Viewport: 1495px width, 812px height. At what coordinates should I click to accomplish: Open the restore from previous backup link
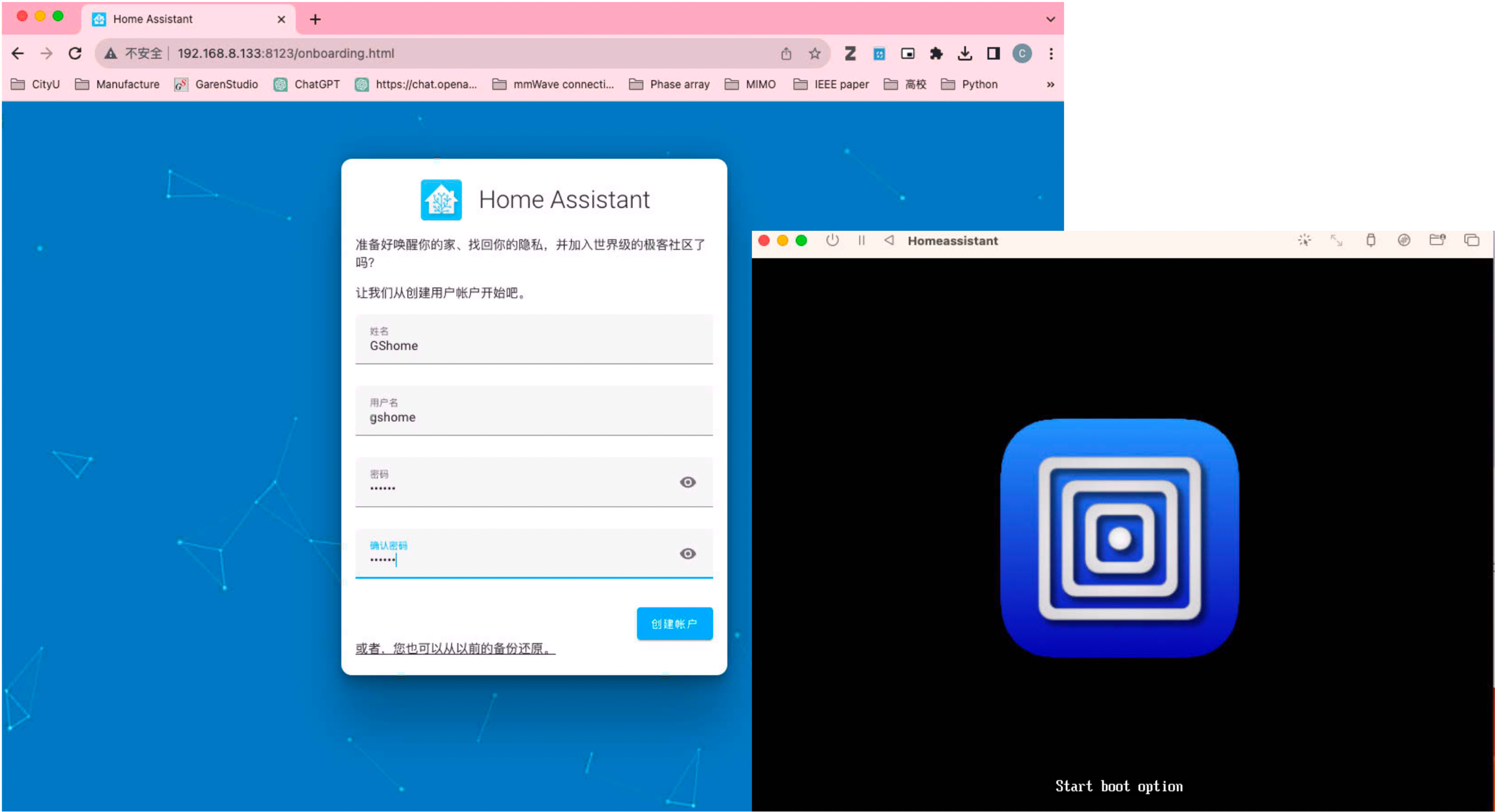pos(456,649)
